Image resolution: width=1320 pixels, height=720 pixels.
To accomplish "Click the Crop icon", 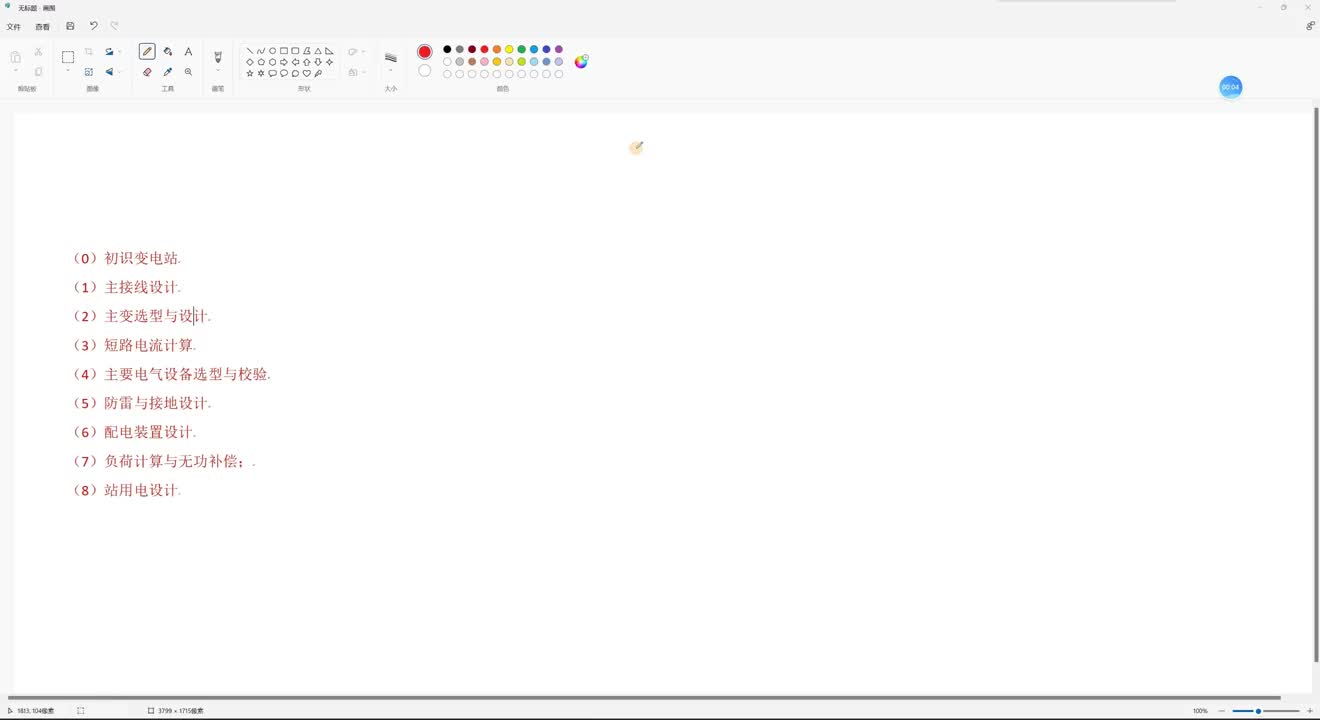I will click(x=88, y=51).
